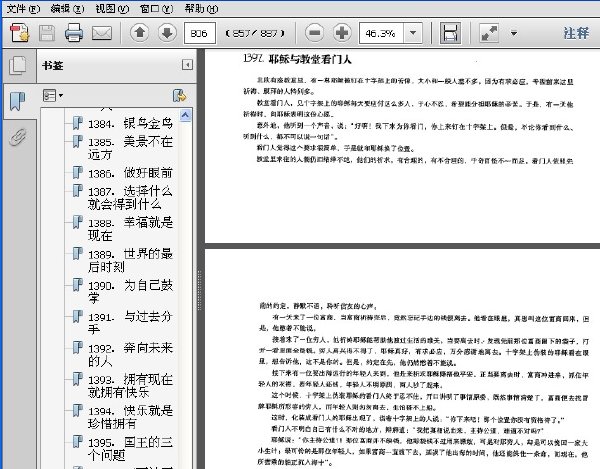The height and width of the screenshot is (469, 600).
Task: Open the Page Thumbnails side panel
Action: pyautogui.click(x=18, y=65)
